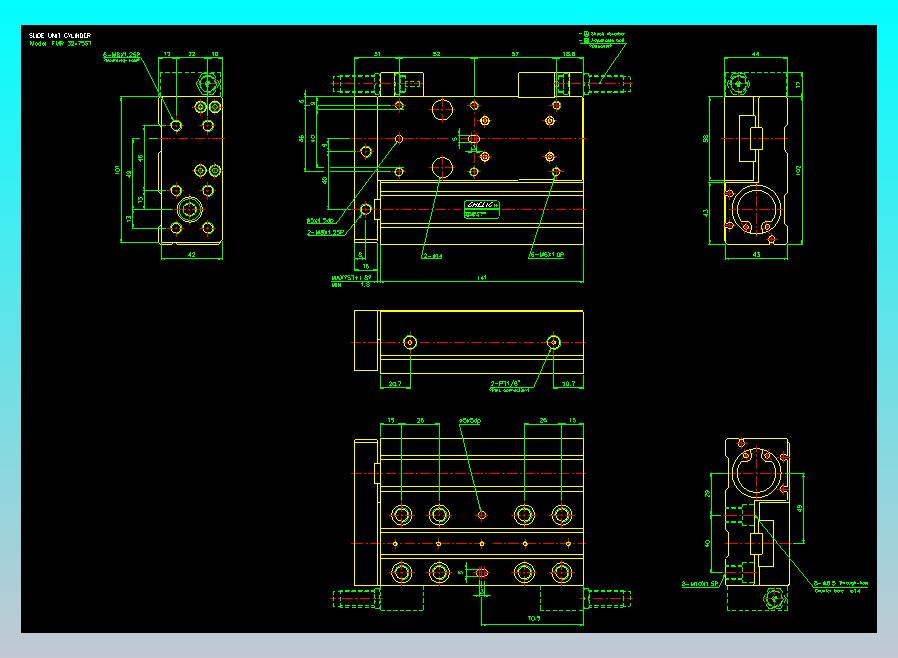Image resolution: width=898 pixels, height=658 pixels.
Task: Select the 'Model' line under the title
Action: (x=60, y=44)
